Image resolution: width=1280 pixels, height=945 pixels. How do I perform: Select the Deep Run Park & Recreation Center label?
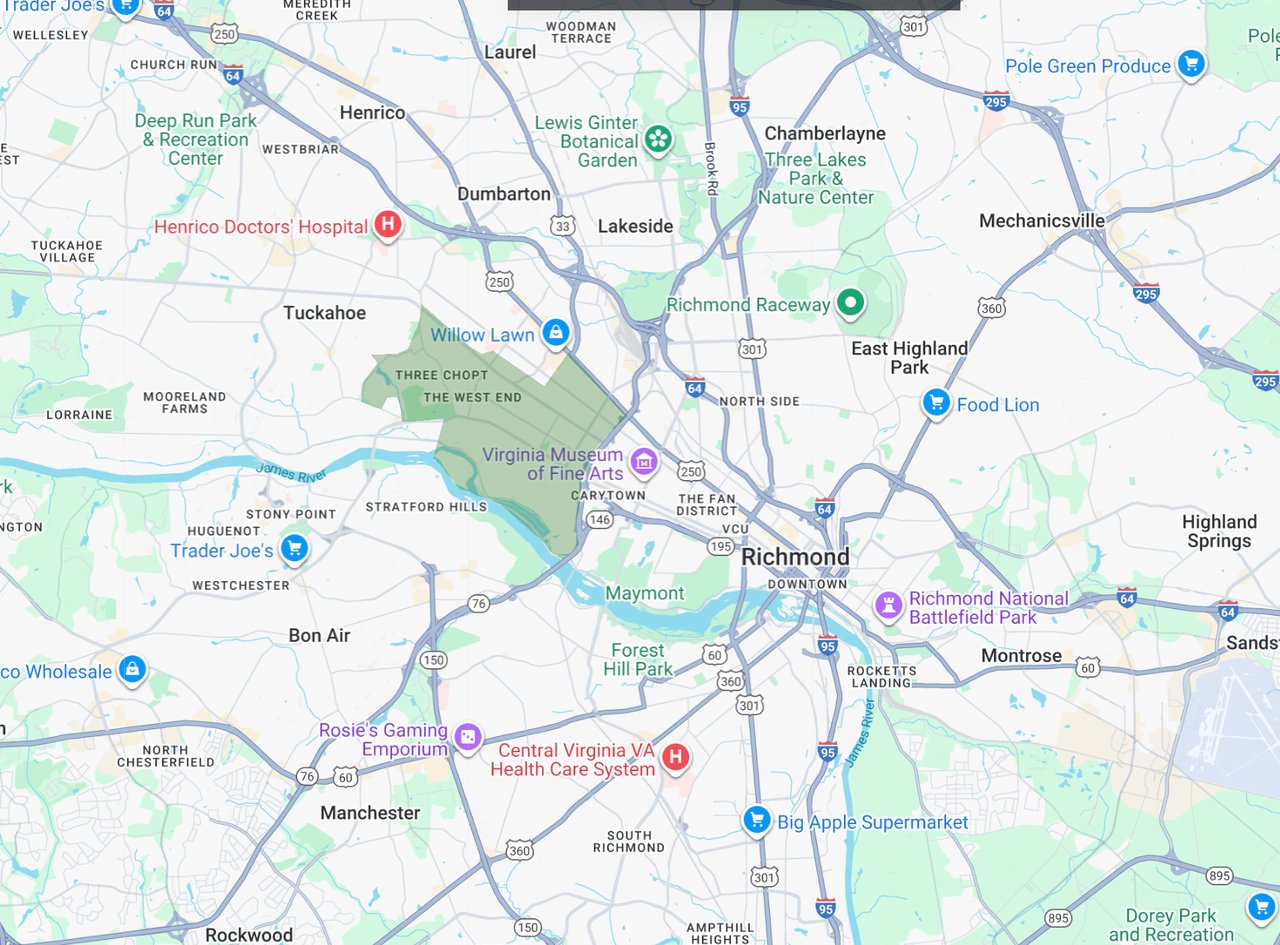click(x=195, y=139)
